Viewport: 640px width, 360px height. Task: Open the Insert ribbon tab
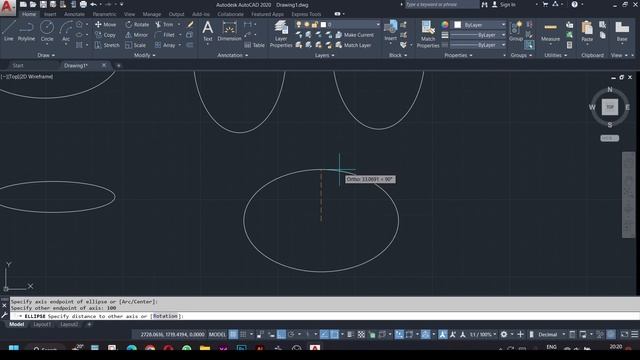click(50, 14)
